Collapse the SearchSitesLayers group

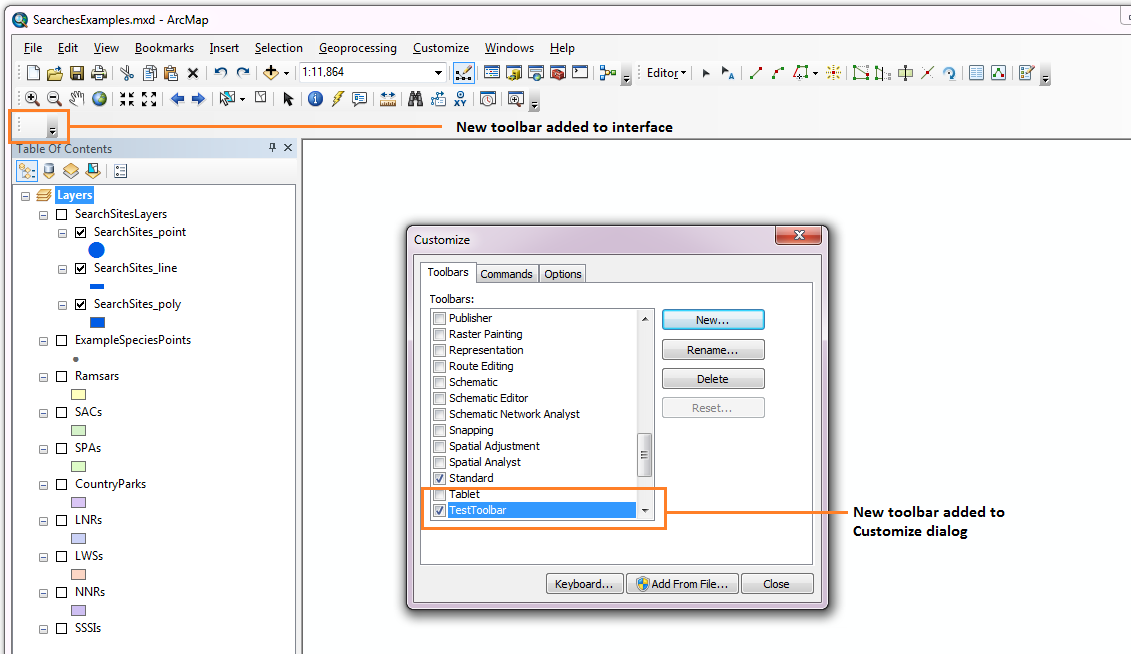click(43, 215)
